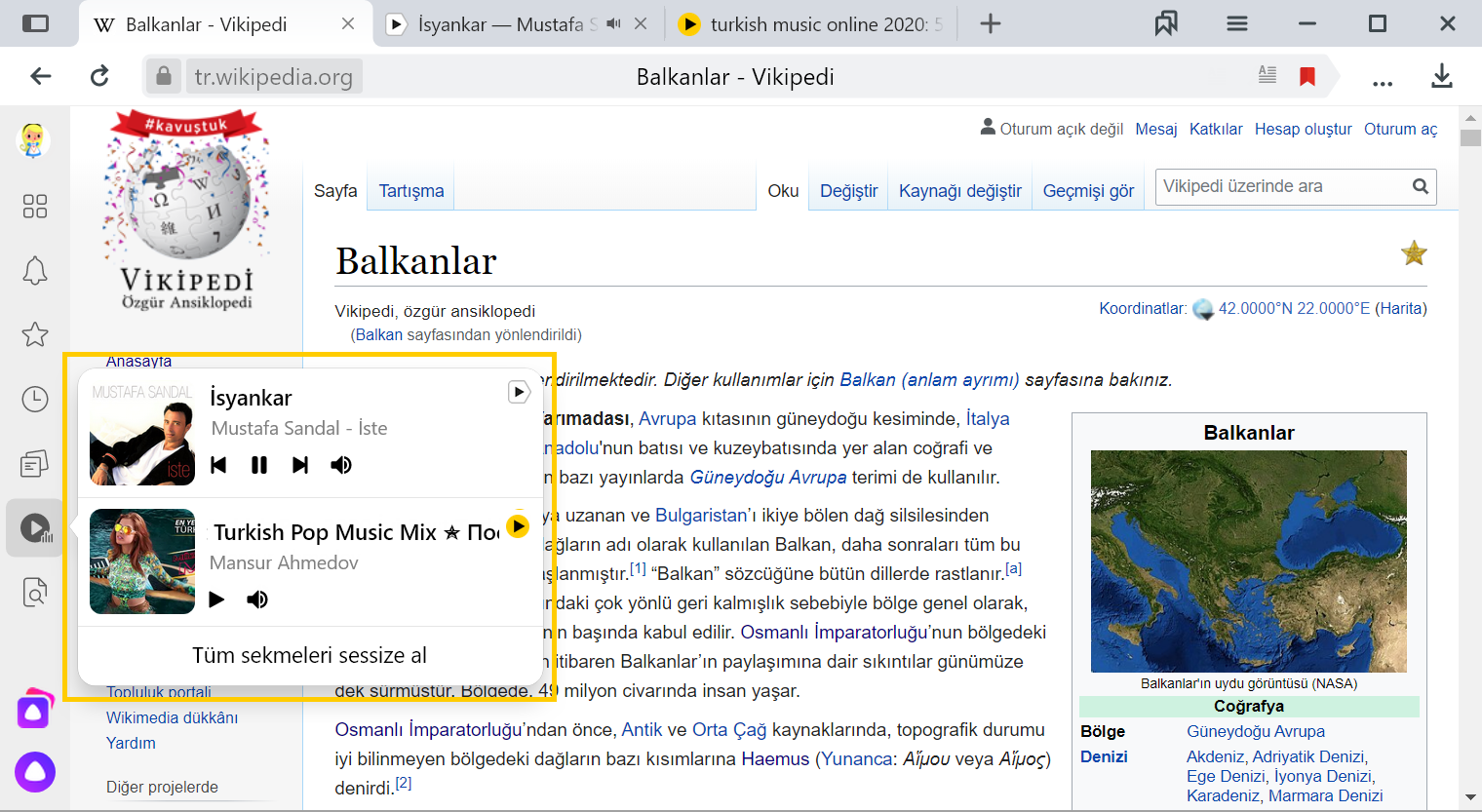Mute the İsyankar tab speaker icon

pos(613,23)
